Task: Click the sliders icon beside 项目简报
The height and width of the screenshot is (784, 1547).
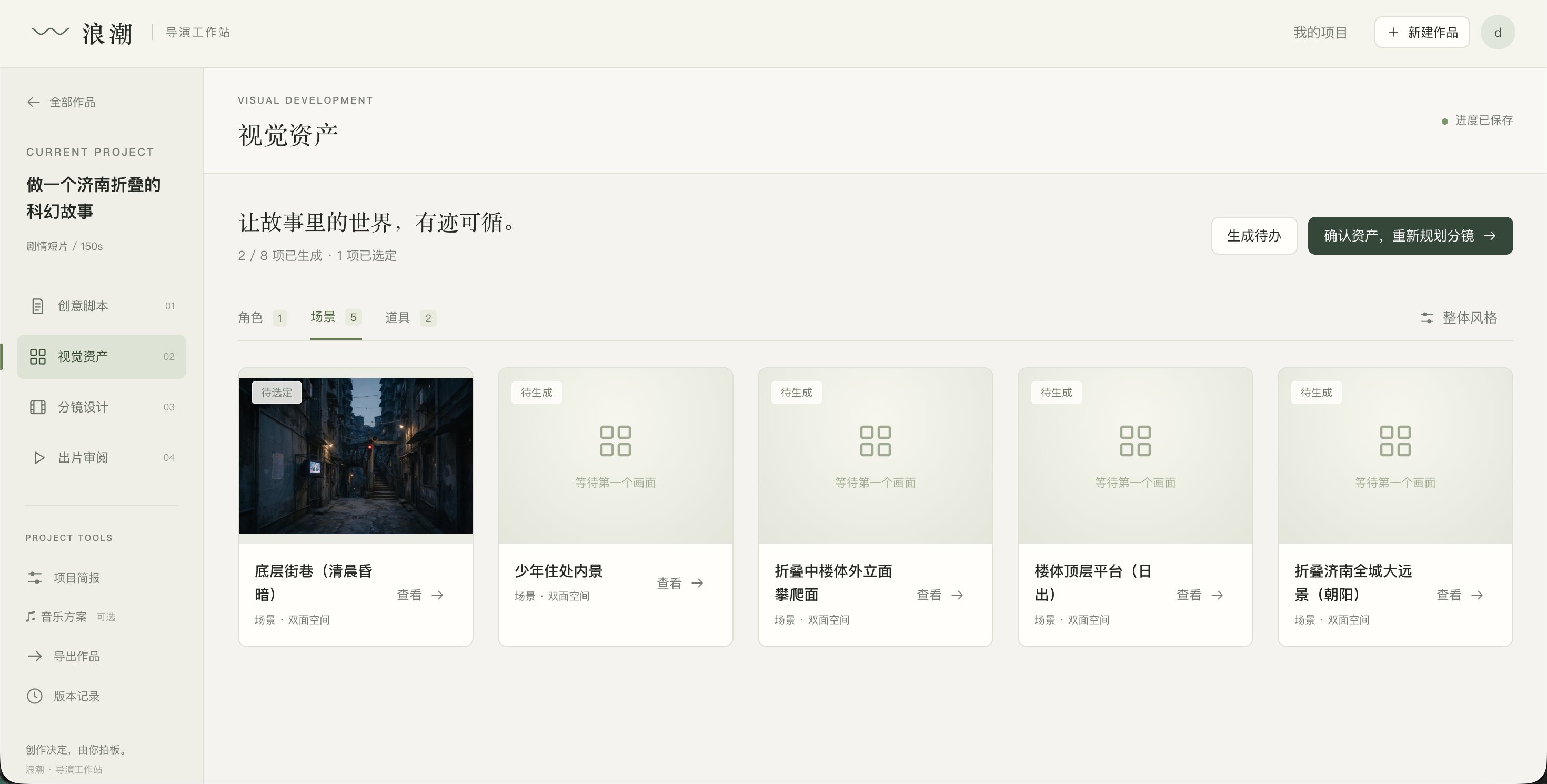Action: (x=35, y=578)
